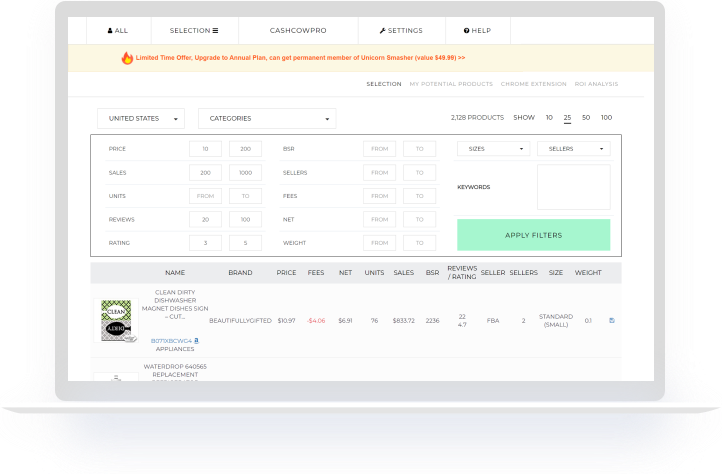Open the Selection menu with the list icon
The height and width of the screenshot is (474, 722).
point(194,31)
